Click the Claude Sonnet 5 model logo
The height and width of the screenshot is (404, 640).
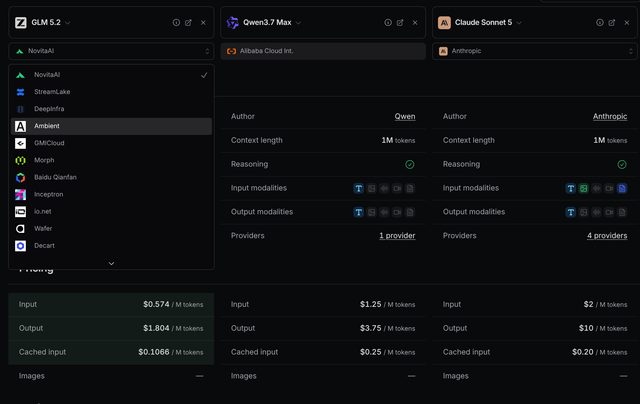(444, 22)
